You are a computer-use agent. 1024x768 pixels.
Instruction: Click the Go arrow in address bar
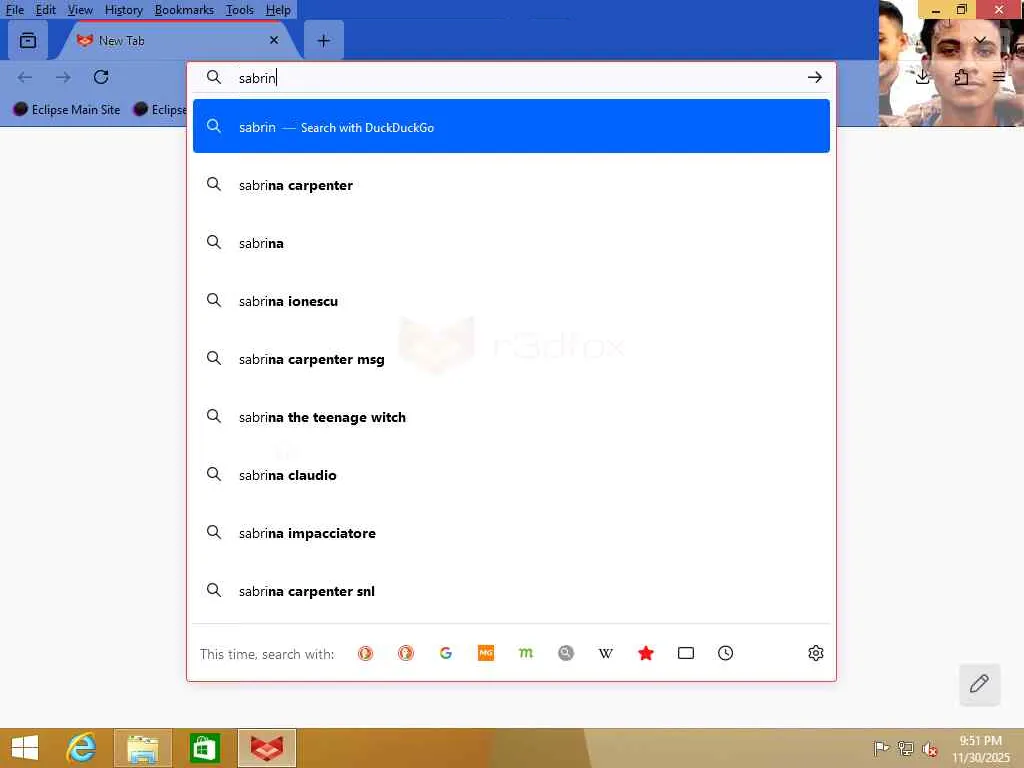(814, 78)
